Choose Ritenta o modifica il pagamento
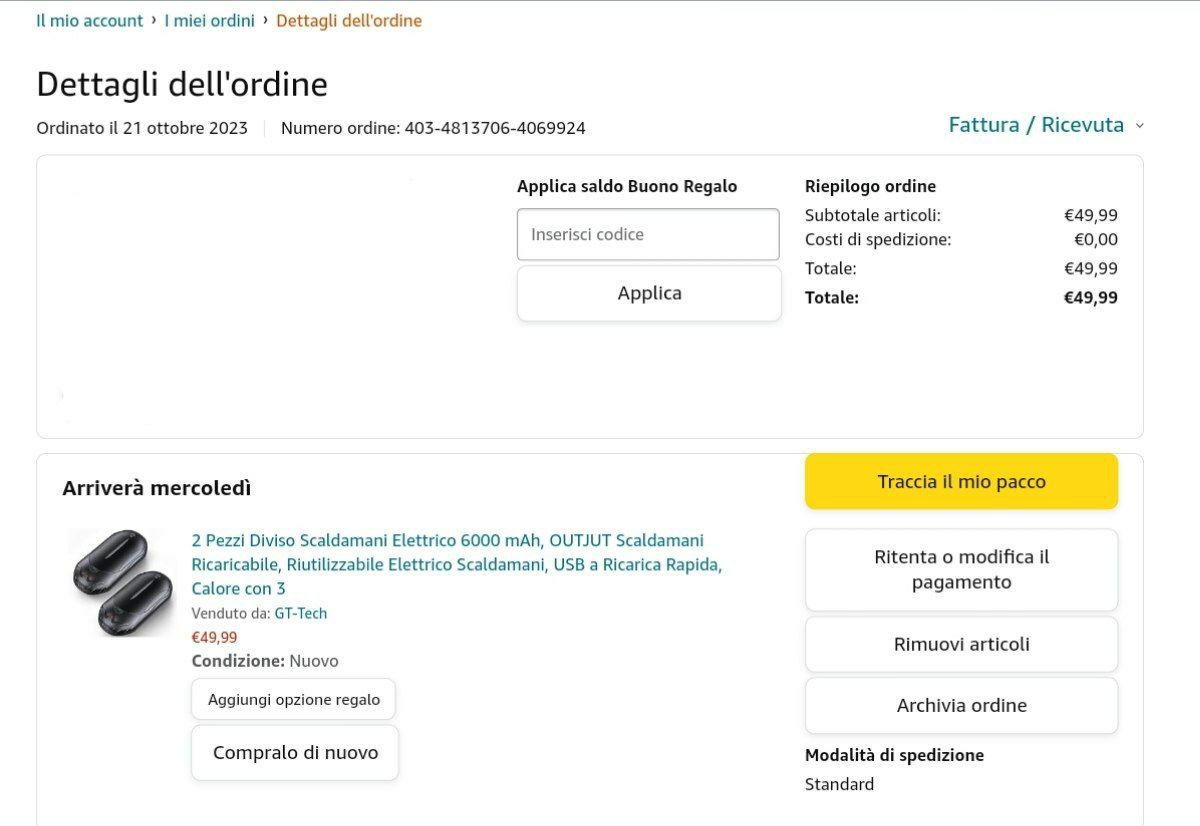The height and width of the screenshot is (826, 1200). (x=961, y=570)
